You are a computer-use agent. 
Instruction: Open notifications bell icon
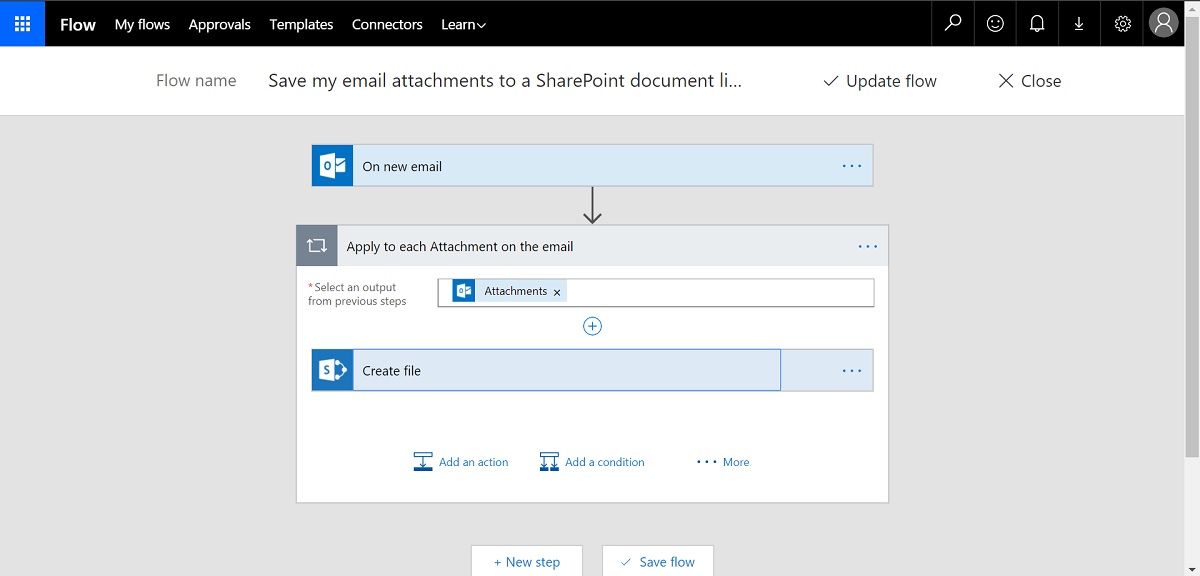[1037, 23]
